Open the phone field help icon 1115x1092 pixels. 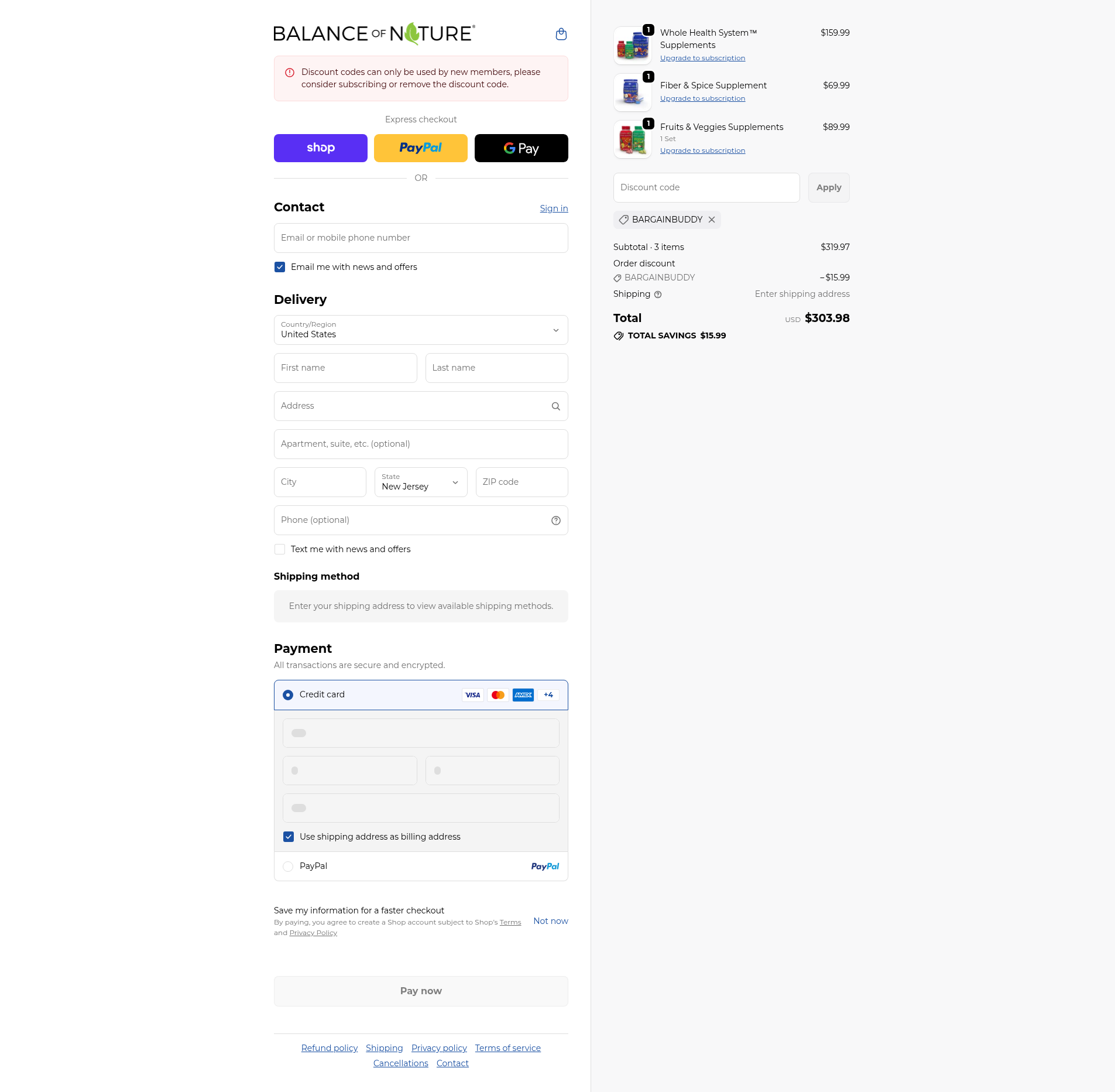click(555, 521)
